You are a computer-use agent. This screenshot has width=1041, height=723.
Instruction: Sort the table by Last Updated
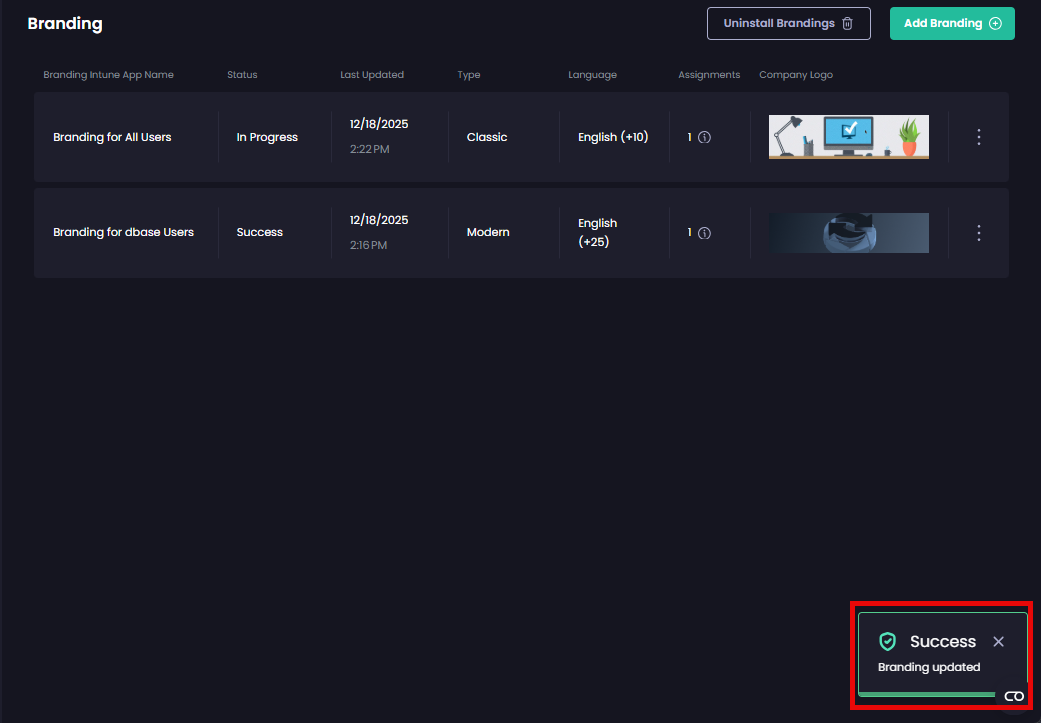[x=372, y=74]
